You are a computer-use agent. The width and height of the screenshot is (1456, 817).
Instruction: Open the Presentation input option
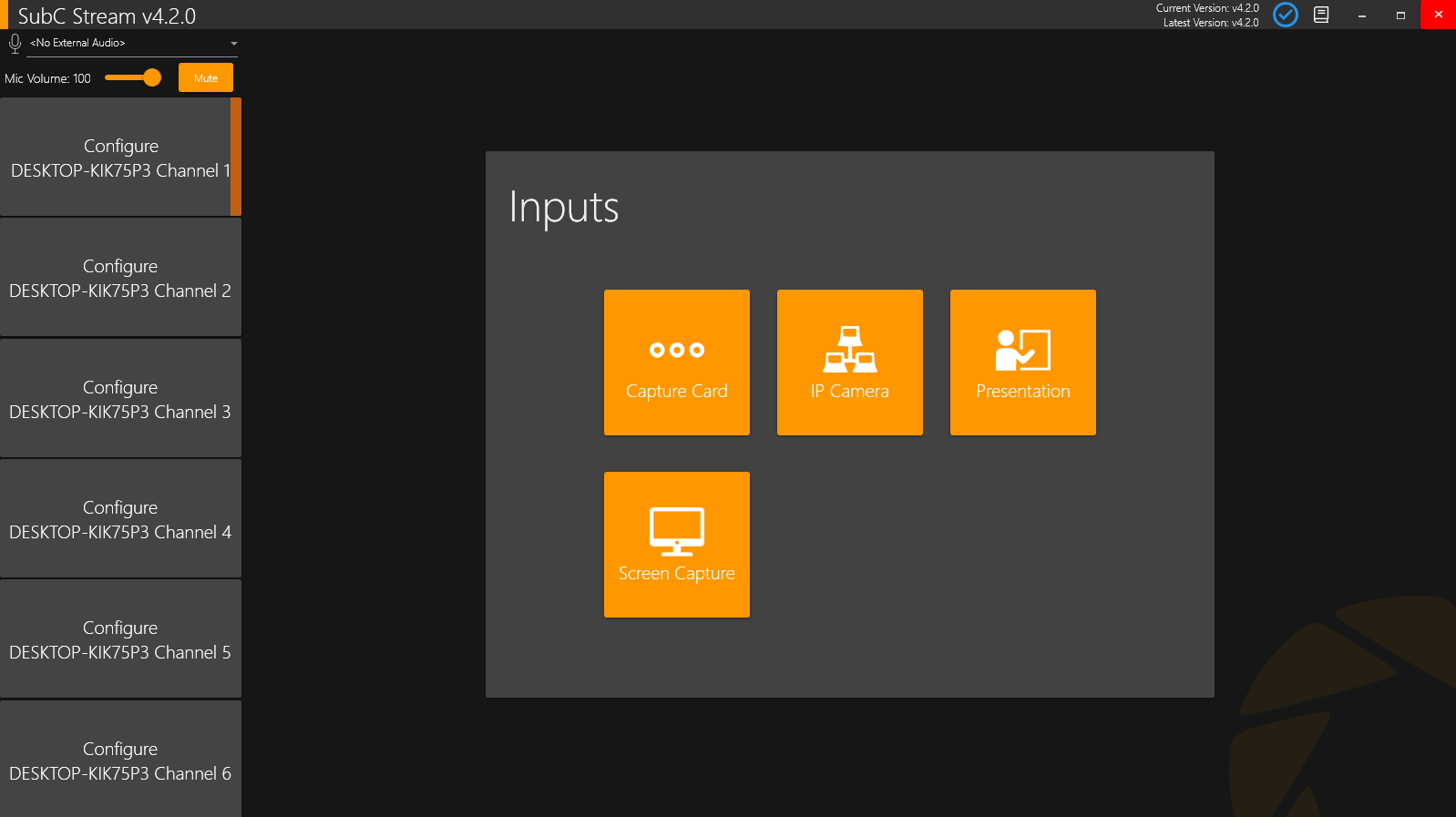coord(1022,363)
